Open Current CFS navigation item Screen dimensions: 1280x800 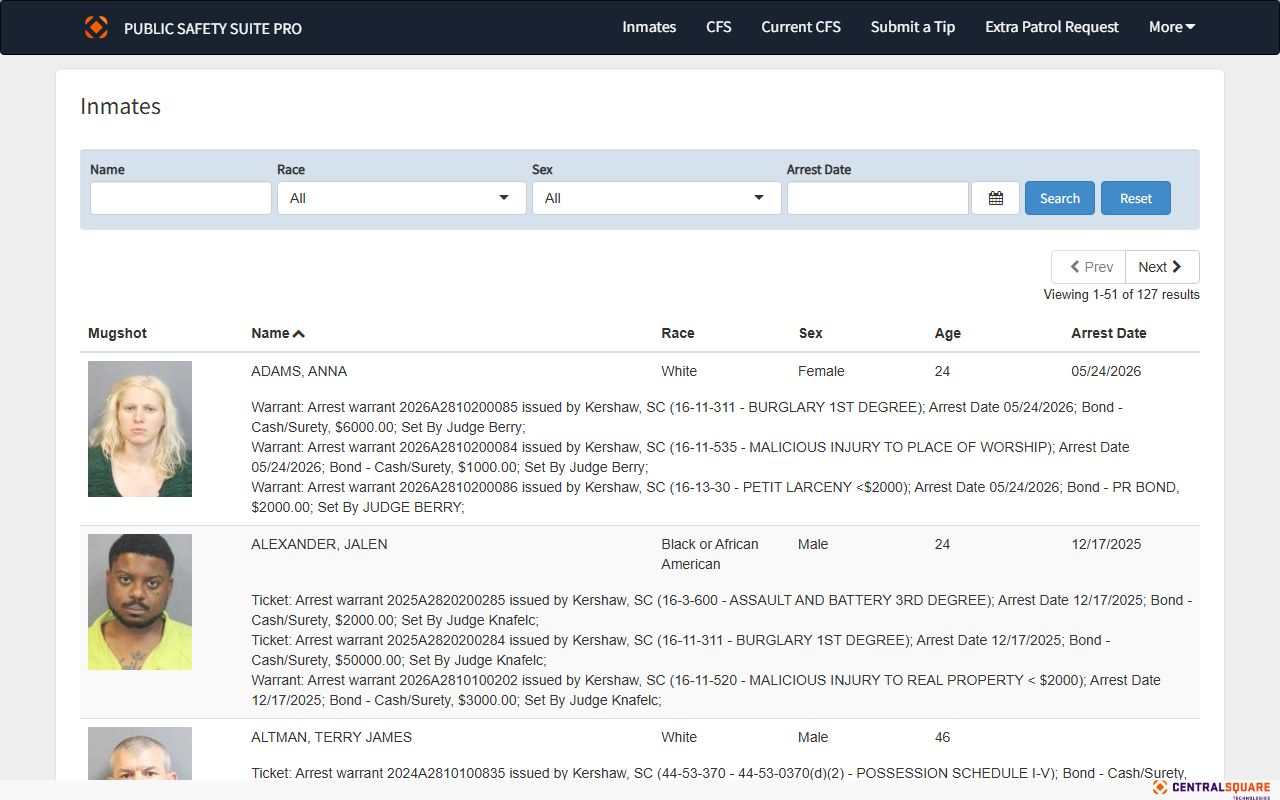[x=801, y=27]
